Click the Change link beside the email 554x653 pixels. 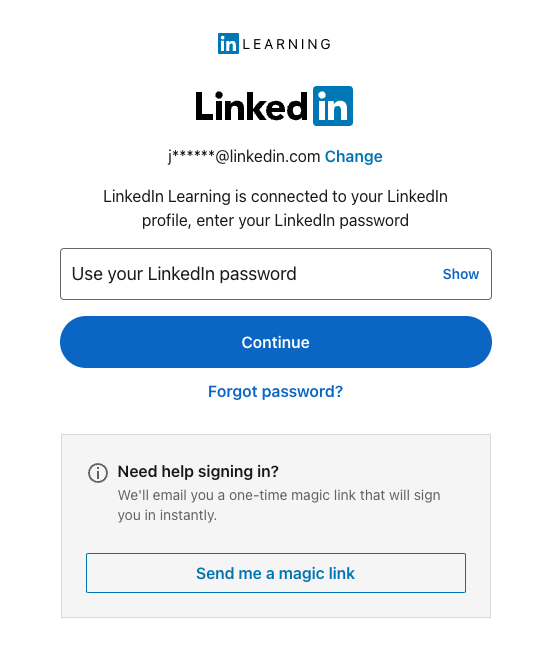pos(354,157)
